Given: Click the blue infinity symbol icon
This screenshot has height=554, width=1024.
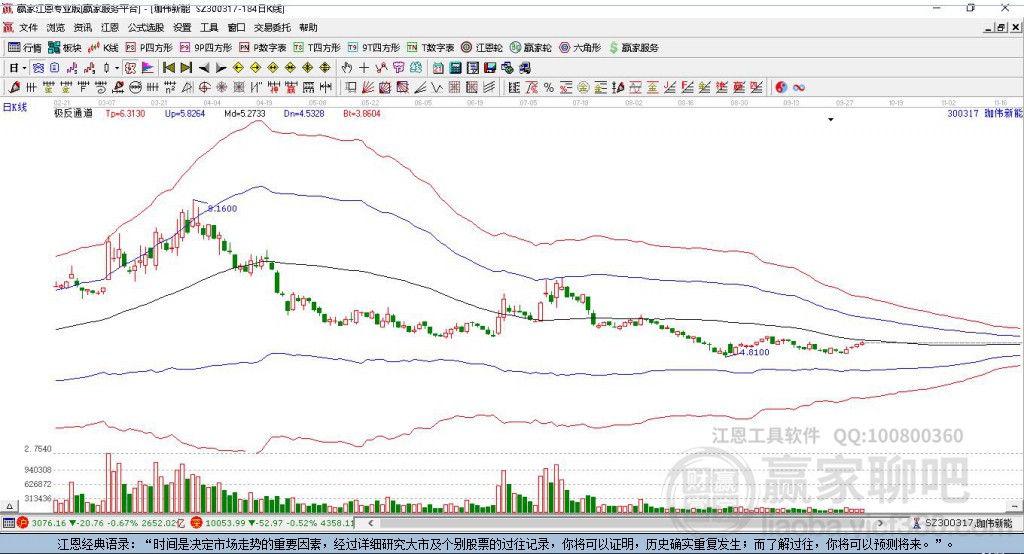Looking at the screenshot, I should pyautogui.click(x=799, y=88).
